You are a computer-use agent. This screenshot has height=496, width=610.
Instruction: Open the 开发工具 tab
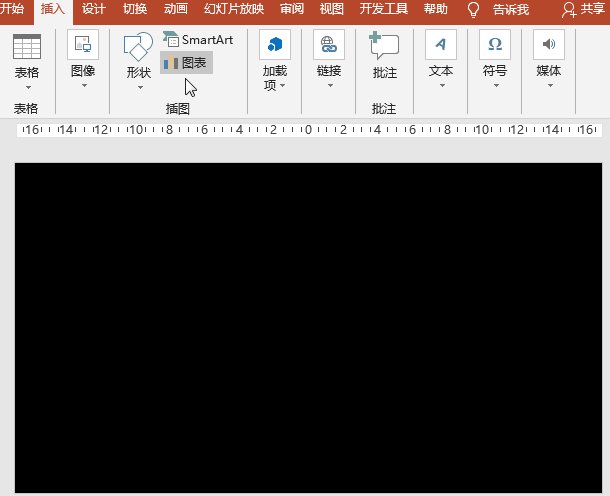[384, 9]
